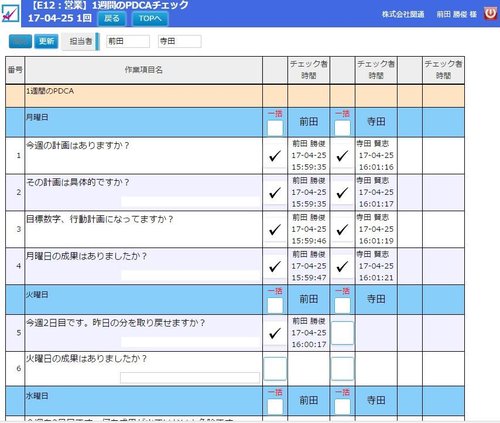The image size is (500, 423).
Task: Toggle row 3 checkmark in 前田 column
Action: (x=275, y=230)
